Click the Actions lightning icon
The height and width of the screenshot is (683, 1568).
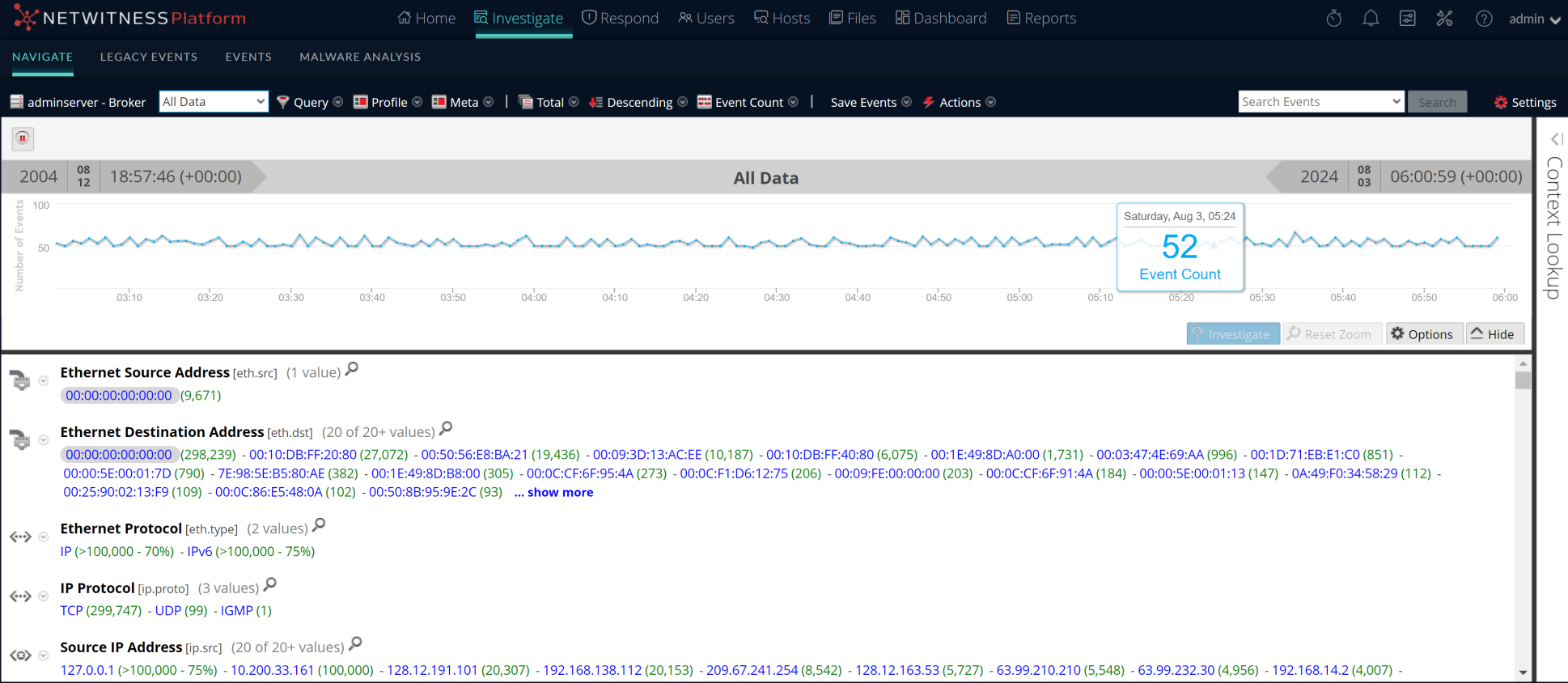pyautogui.click(x=929, y=102)
